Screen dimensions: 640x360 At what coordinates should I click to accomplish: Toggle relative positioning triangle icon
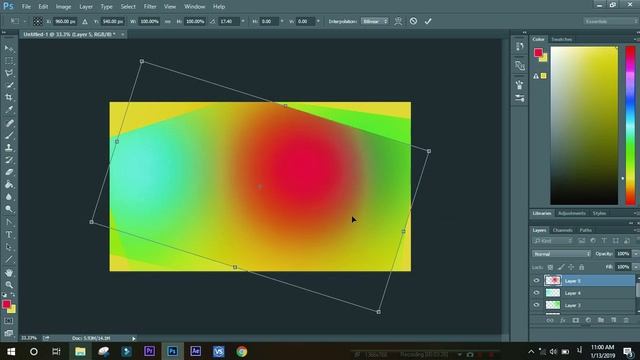pos(85,21)
